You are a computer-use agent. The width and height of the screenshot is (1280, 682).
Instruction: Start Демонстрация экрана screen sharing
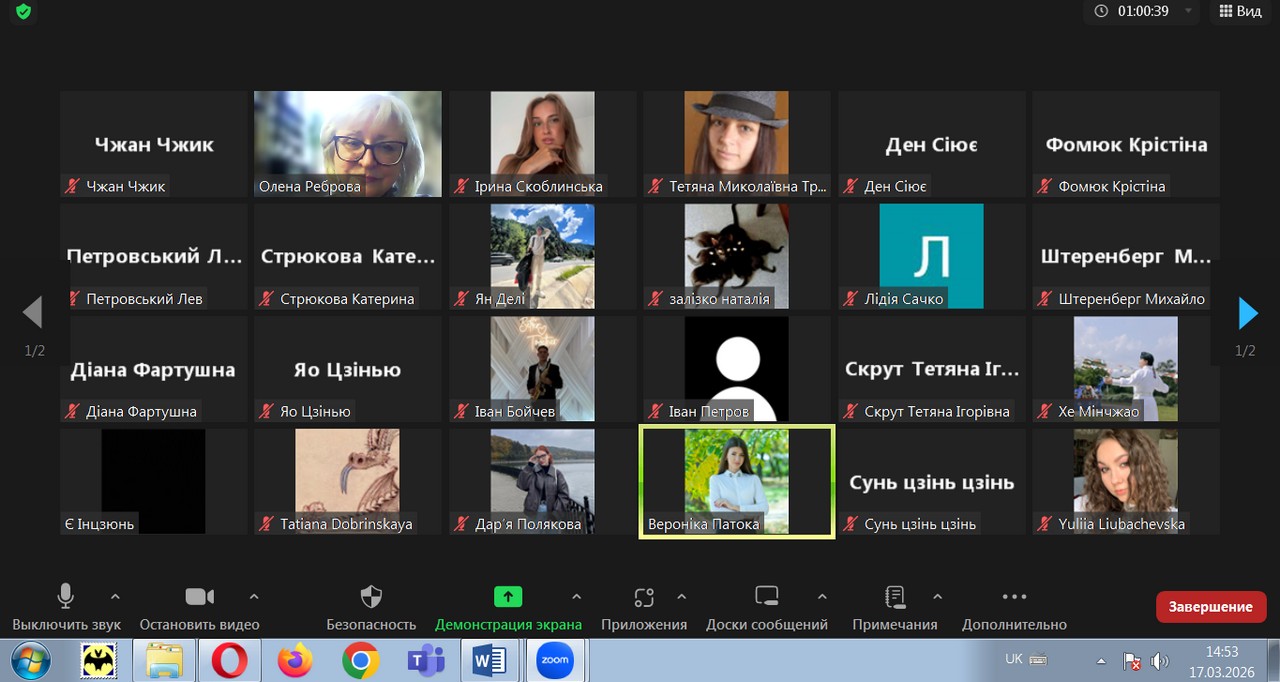[x=508, y=598]
